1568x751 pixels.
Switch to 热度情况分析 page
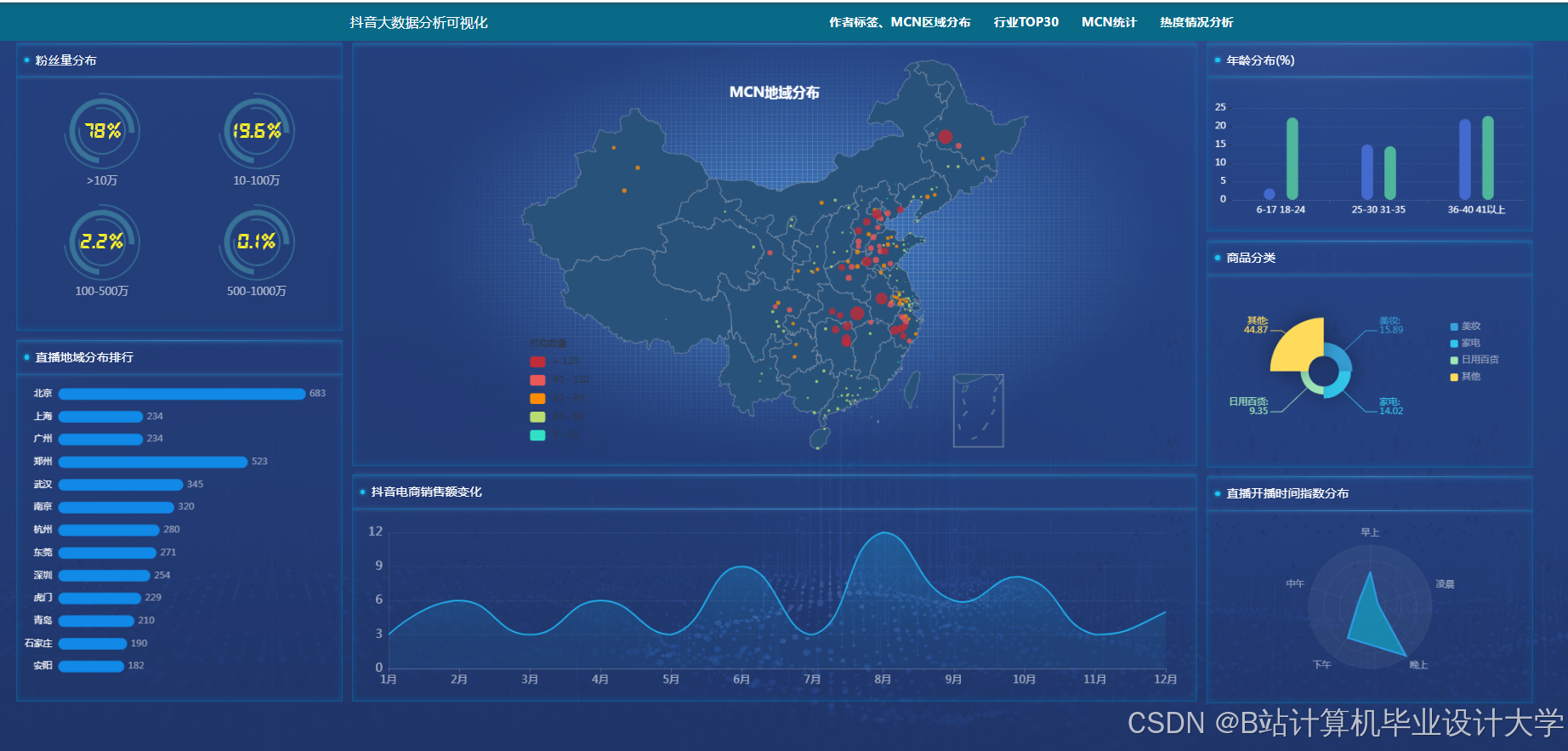(x=1196, y=22)
